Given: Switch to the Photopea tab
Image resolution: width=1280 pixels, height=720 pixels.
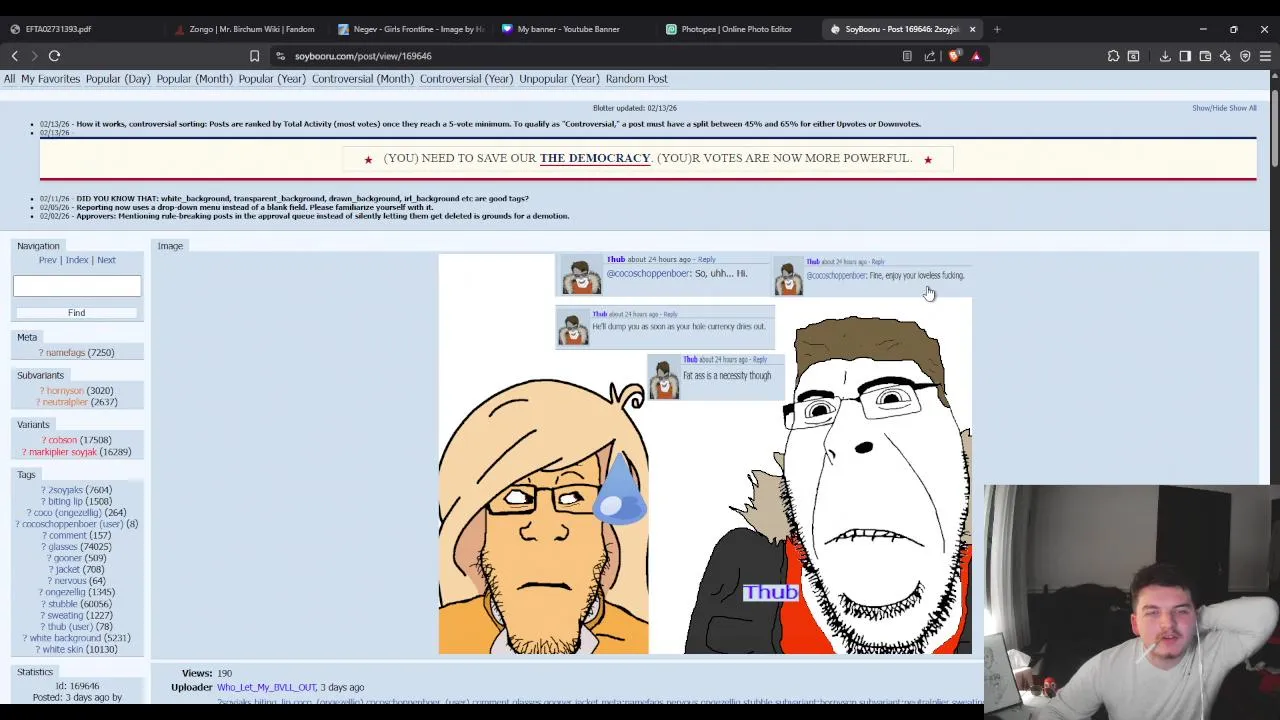Looking at the screenshot, I should [739, 29].
